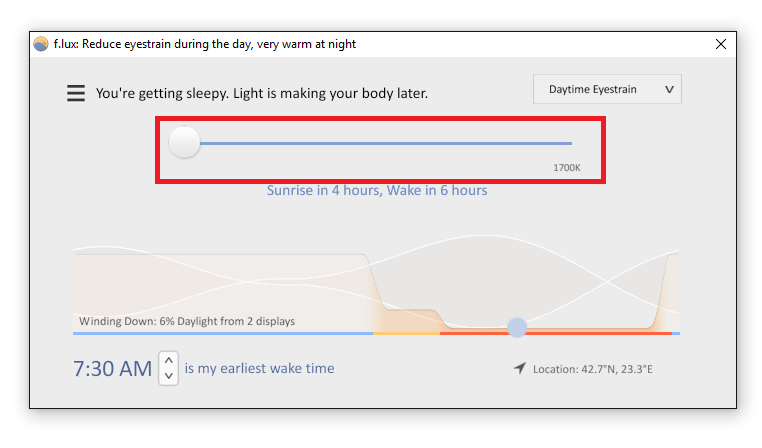Click the 1700K temperature label
This screenshot has width=762, height=448.
567,168
